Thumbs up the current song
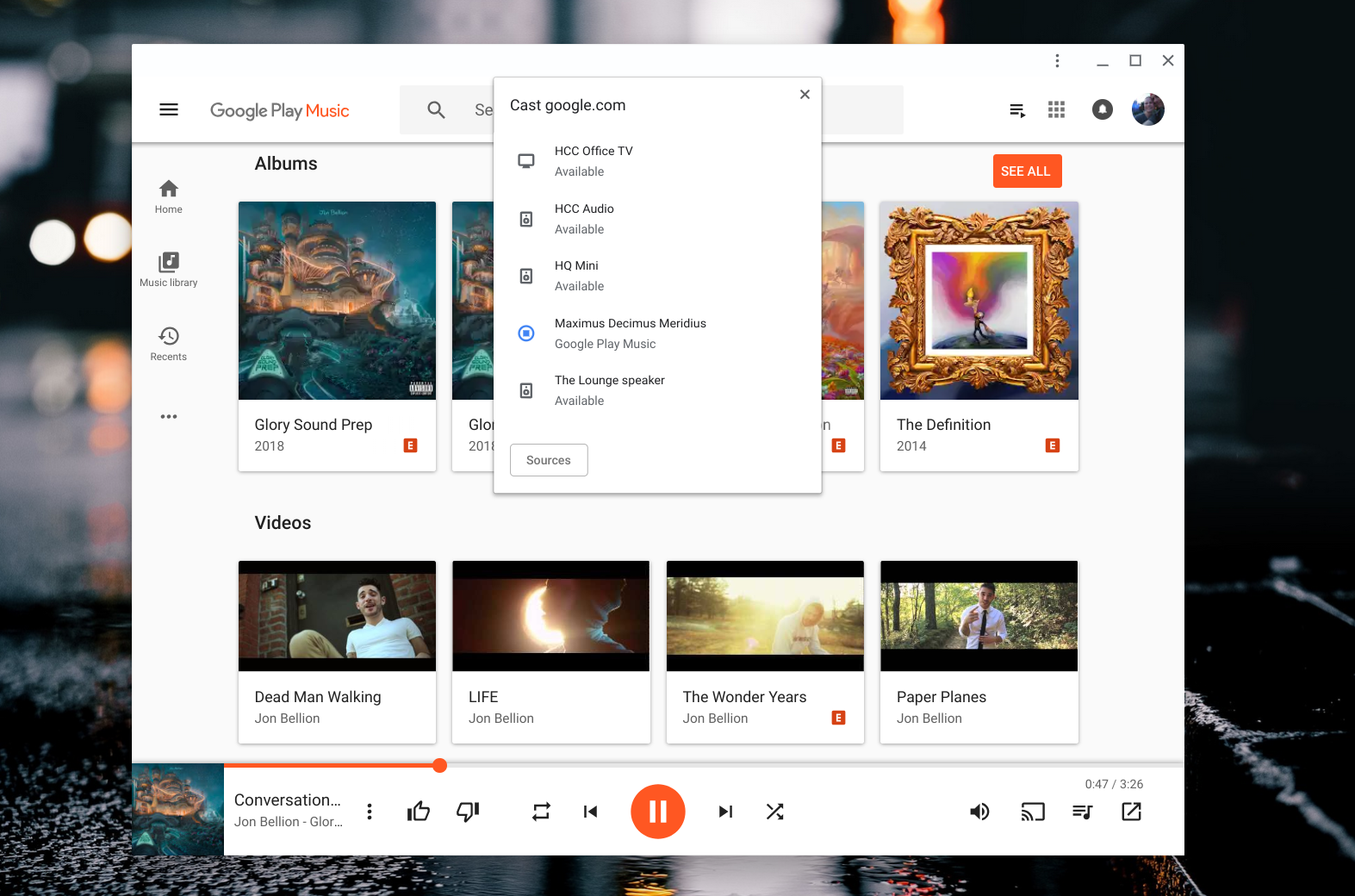1355x896 pixels. (x=419, y=812)
